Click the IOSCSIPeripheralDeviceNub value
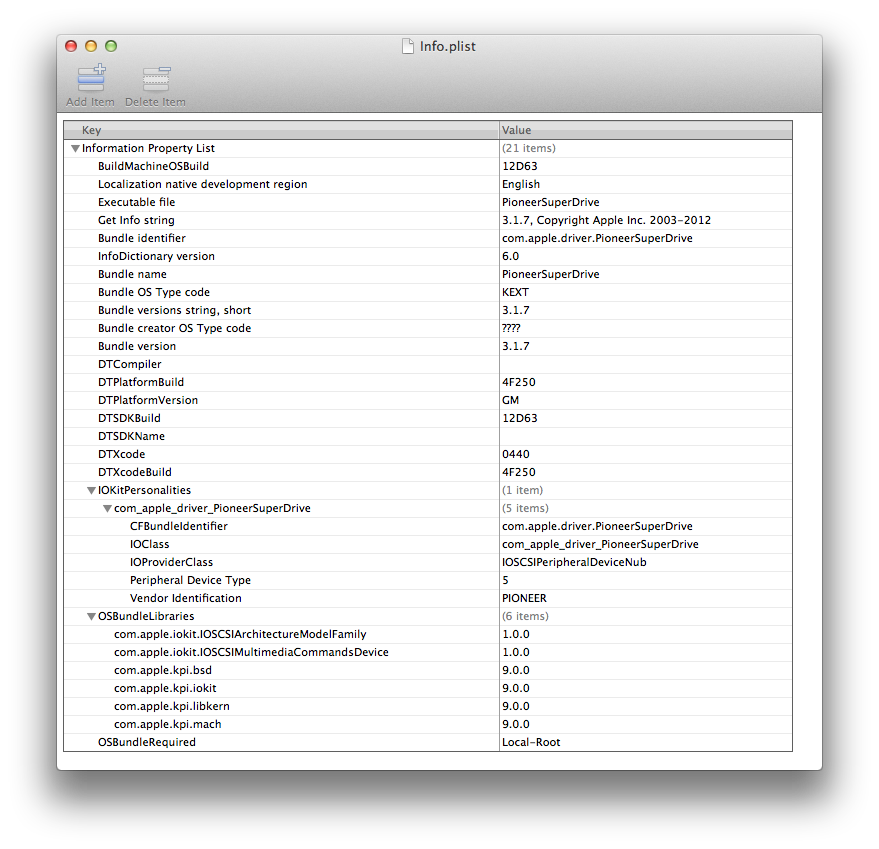 [x=574, y=562]
